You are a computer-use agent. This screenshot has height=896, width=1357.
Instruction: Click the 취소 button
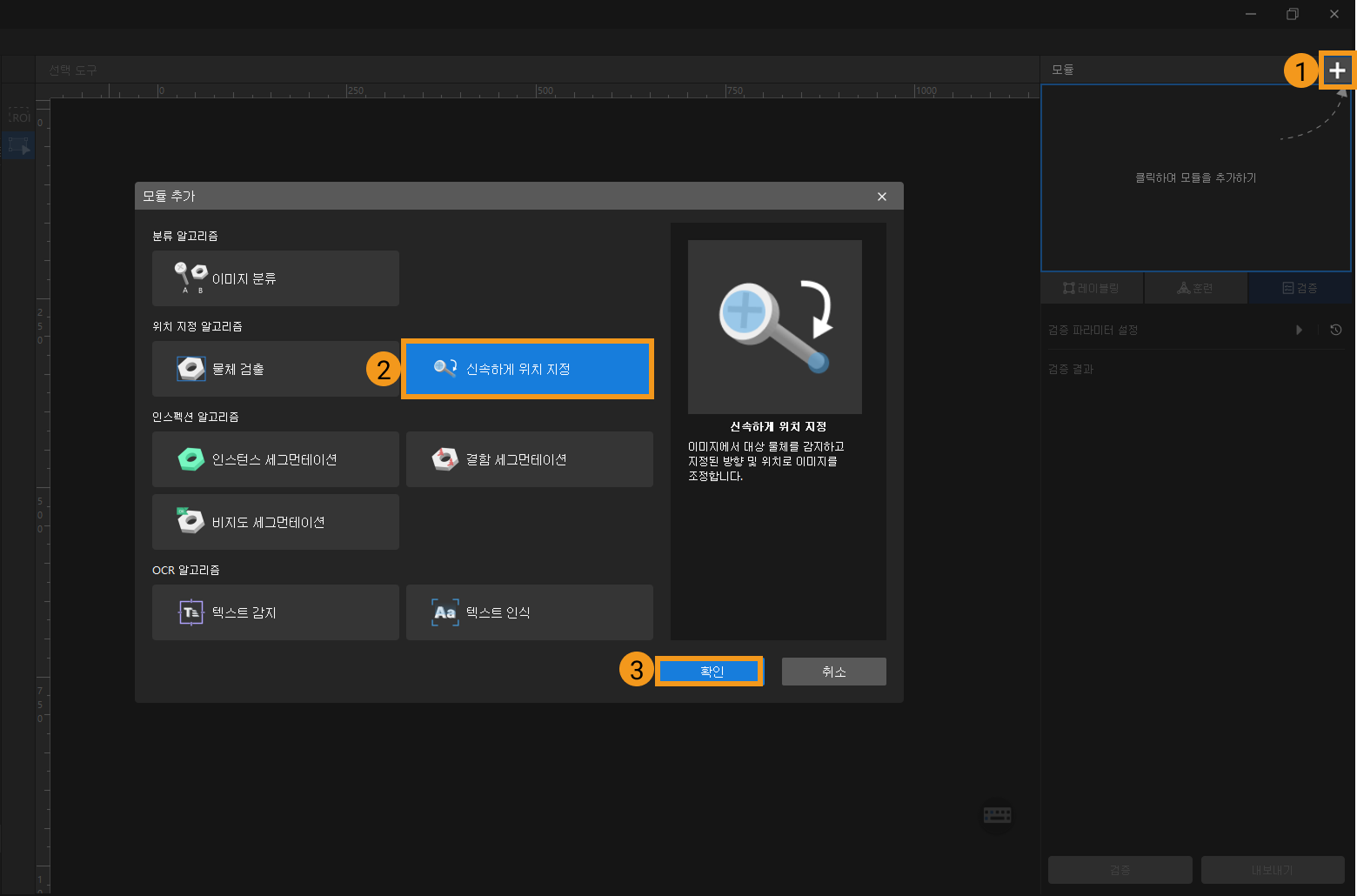coord(833,672)
